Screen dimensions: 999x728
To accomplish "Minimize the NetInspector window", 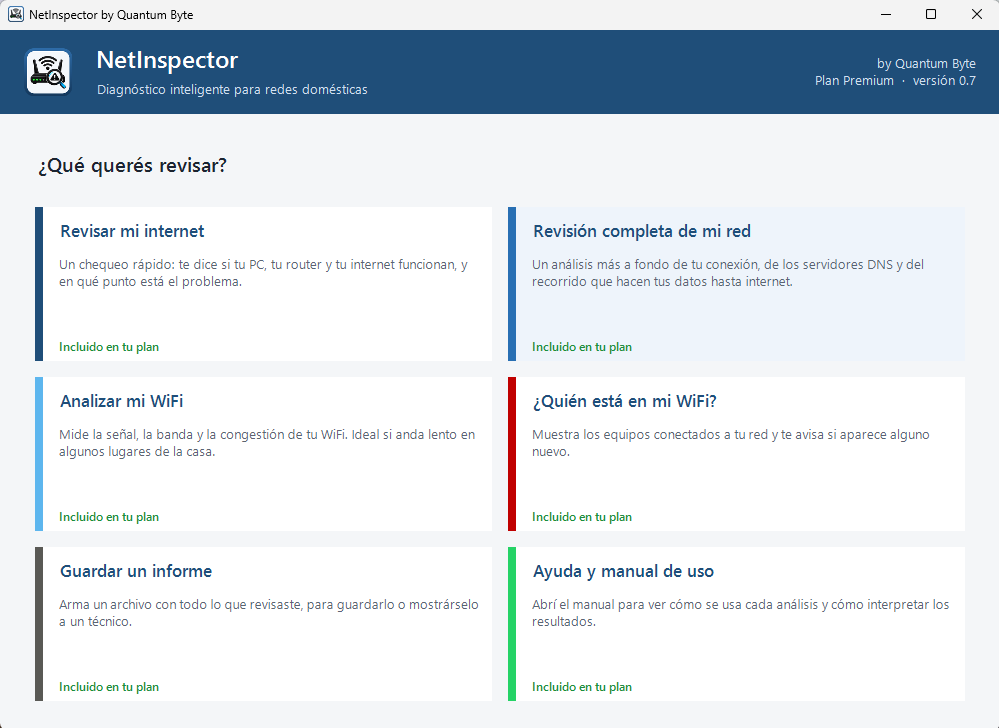I will (x=886, y=14).
